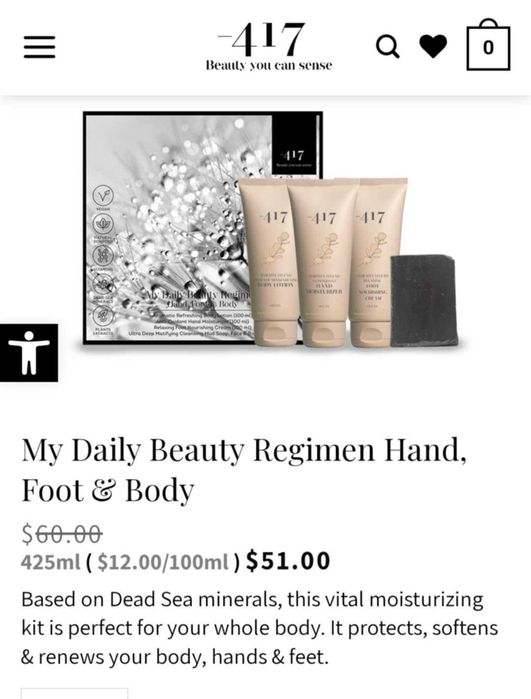Open the shopping bag cart

pyautogui.click(x=488, y=45)
